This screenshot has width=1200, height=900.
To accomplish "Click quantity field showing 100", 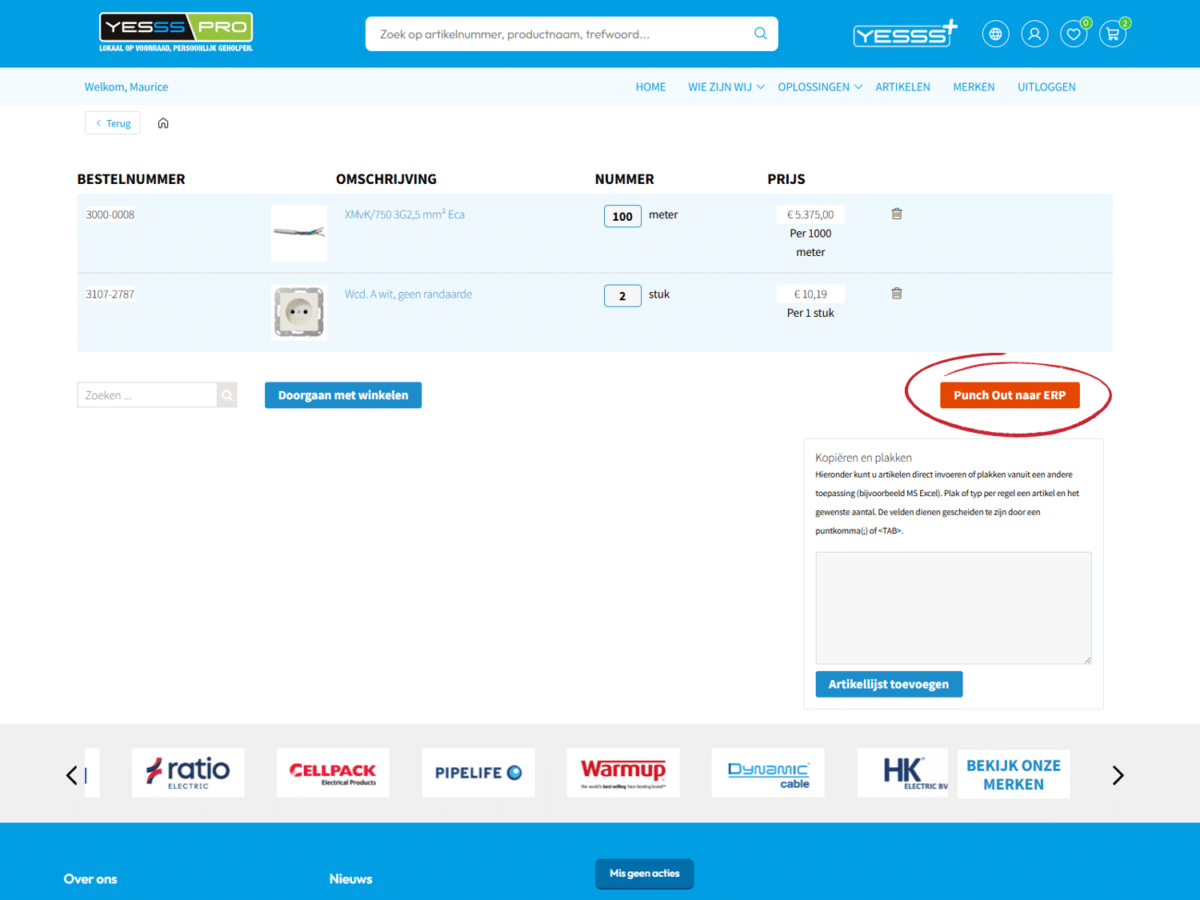I will 623,216.
